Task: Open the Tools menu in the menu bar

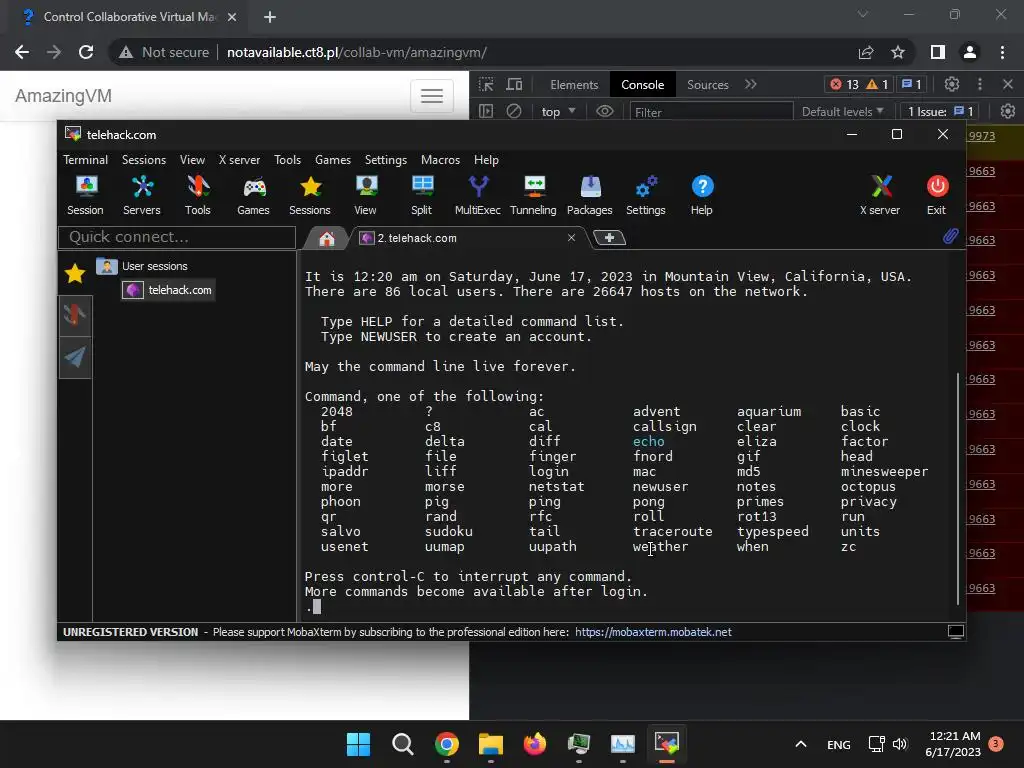Action: [x=287, y=160]
